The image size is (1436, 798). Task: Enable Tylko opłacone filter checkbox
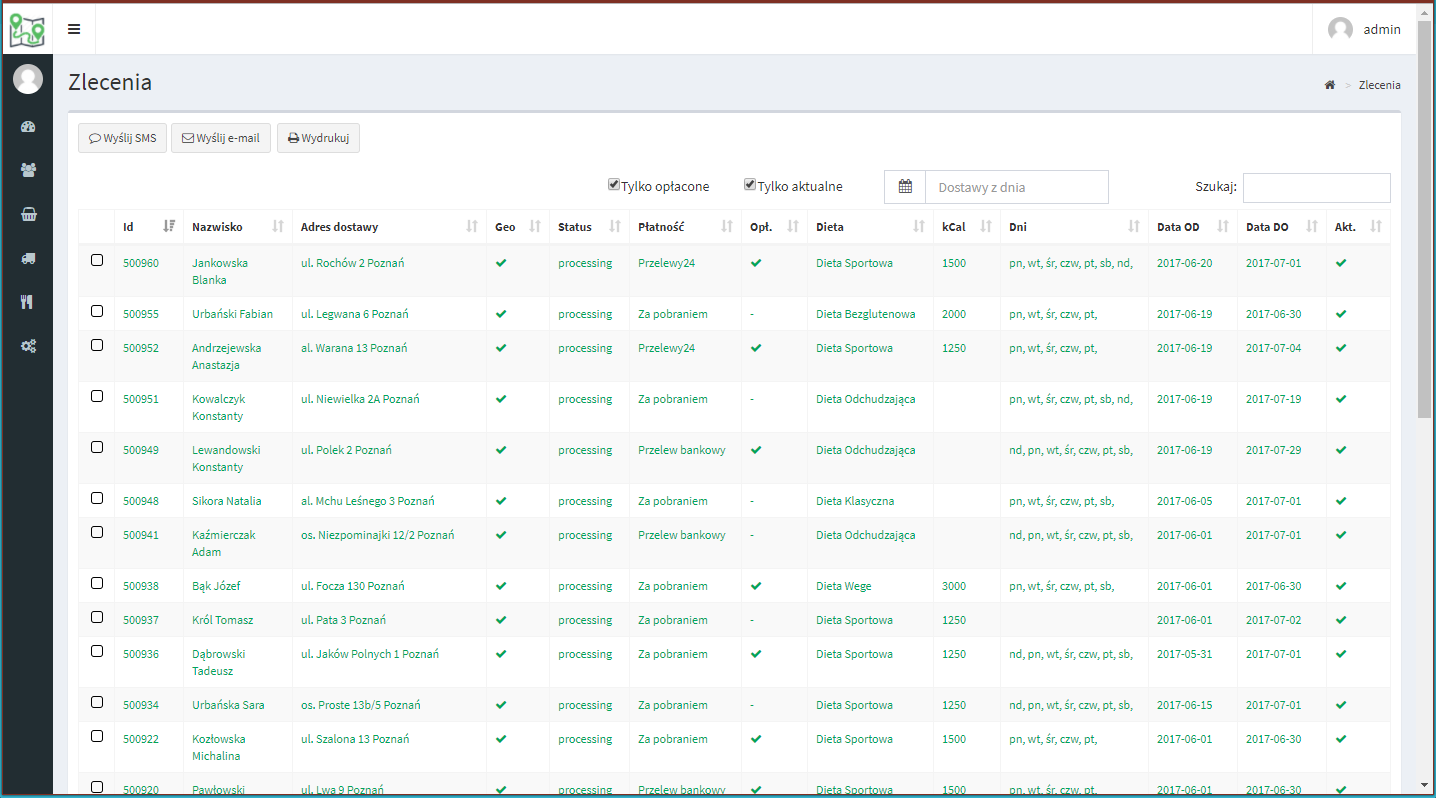614,185
